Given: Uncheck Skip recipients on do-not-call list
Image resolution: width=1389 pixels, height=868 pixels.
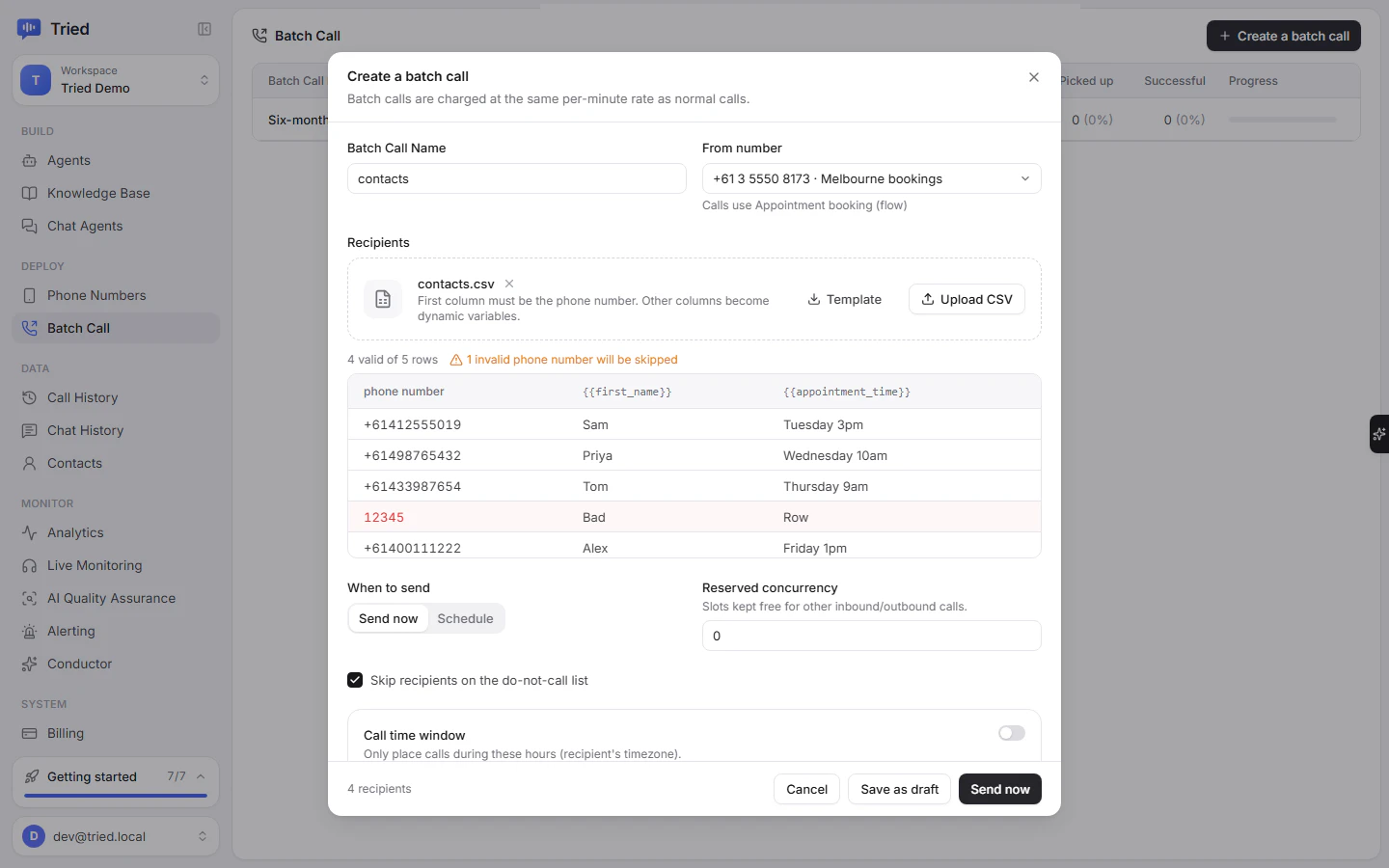Looking at the screenshot, I should [x=355, y=681].
